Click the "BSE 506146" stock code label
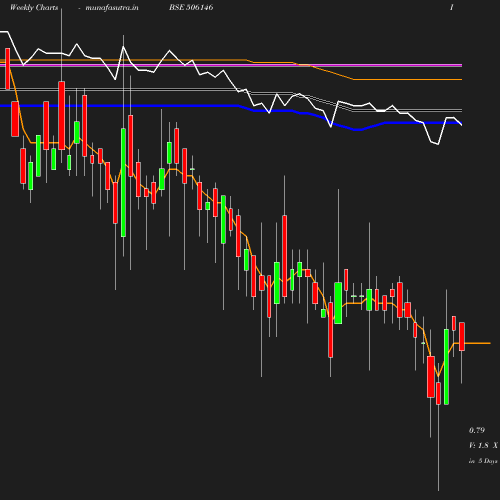Screen dimensions: 500x500 [191, 7]
